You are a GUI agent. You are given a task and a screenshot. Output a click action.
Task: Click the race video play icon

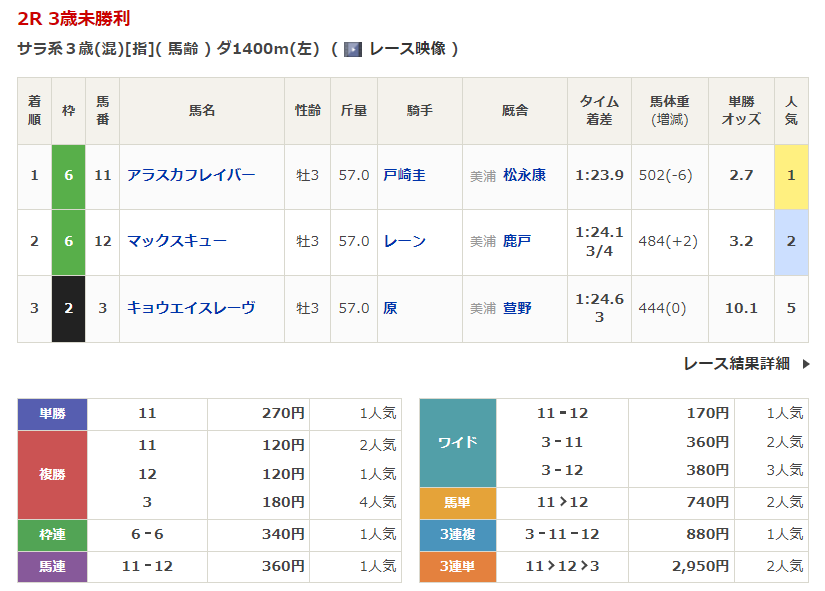(x=352, y=48)
